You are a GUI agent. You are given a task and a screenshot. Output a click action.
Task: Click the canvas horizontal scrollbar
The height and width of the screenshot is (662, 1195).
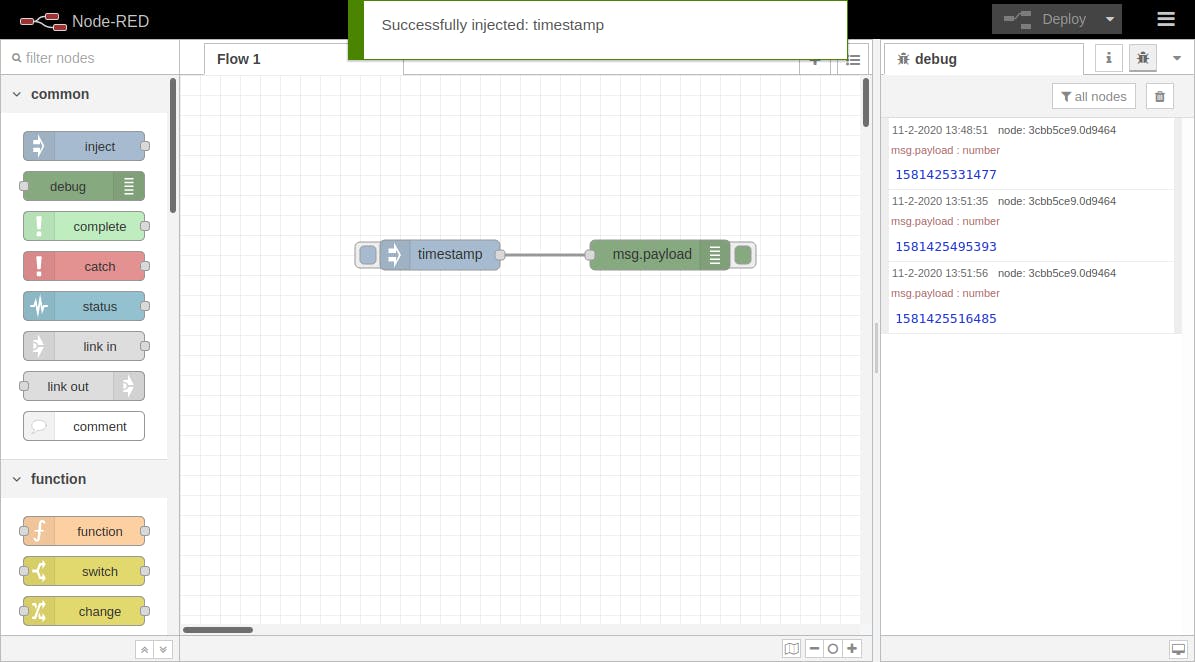(218, 630)
